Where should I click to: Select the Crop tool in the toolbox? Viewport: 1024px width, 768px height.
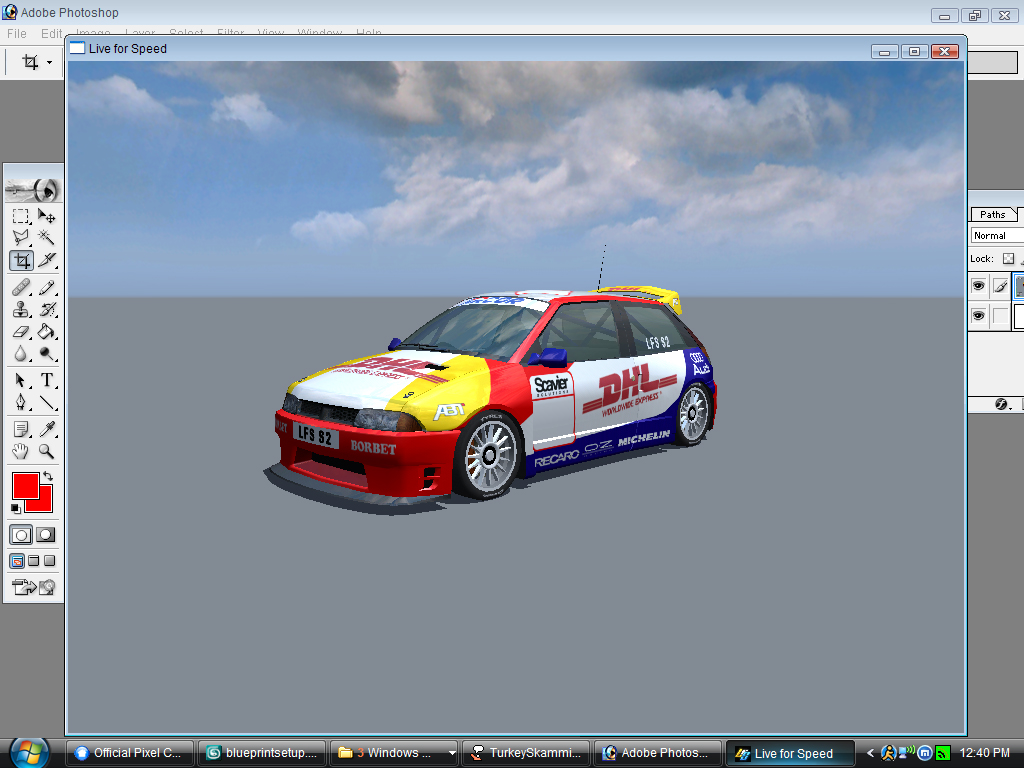point(21,261)
